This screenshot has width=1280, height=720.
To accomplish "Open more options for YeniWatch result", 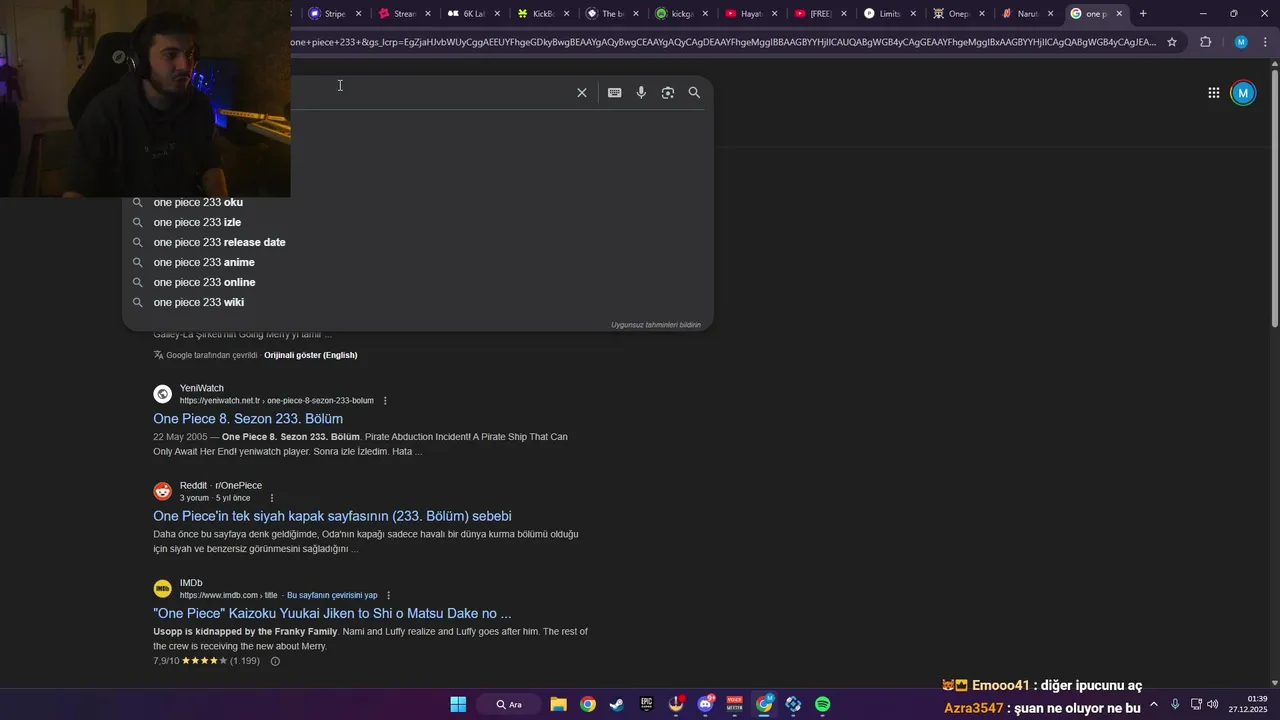I will 385,401.
